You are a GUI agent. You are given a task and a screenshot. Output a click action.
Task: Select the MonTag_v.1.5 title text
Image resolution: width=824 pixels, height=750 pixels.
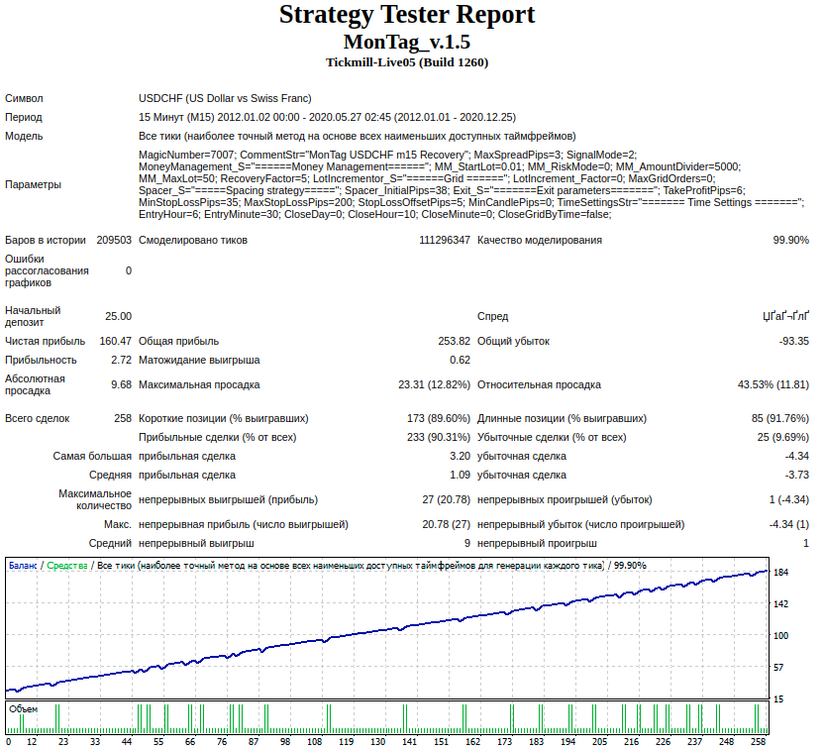(407, 42)
